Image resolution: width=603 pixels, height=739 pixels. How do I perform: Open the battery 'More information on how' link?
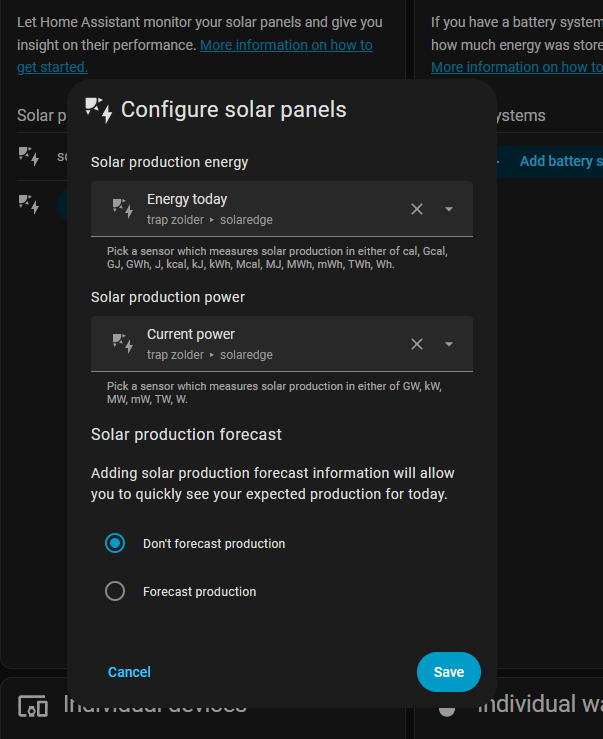516,67
